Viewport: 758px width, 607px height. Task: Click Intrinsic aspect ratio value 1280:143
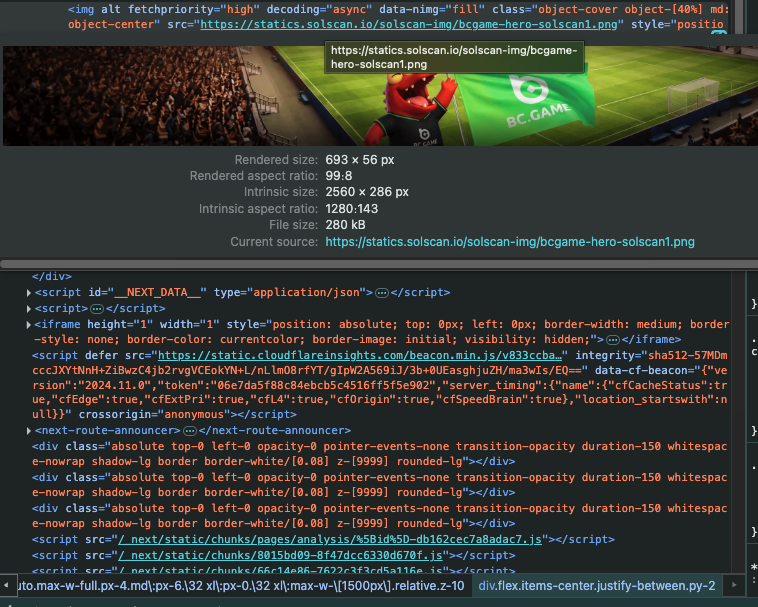point(351,209)
